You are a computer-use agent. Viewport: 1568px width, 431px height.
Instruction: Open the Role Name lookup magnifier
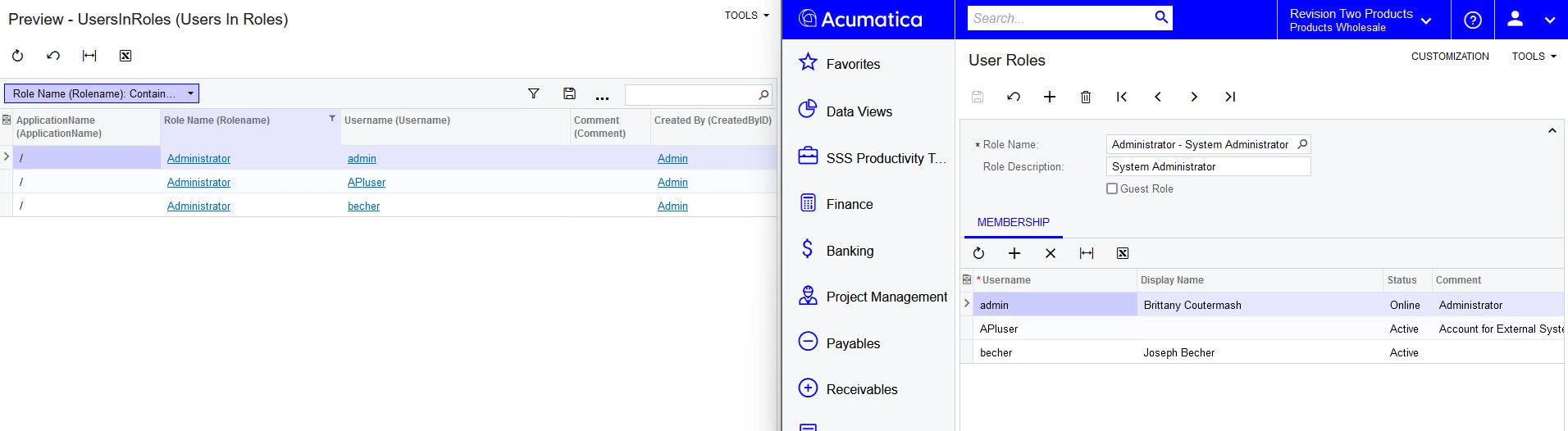1302,144
